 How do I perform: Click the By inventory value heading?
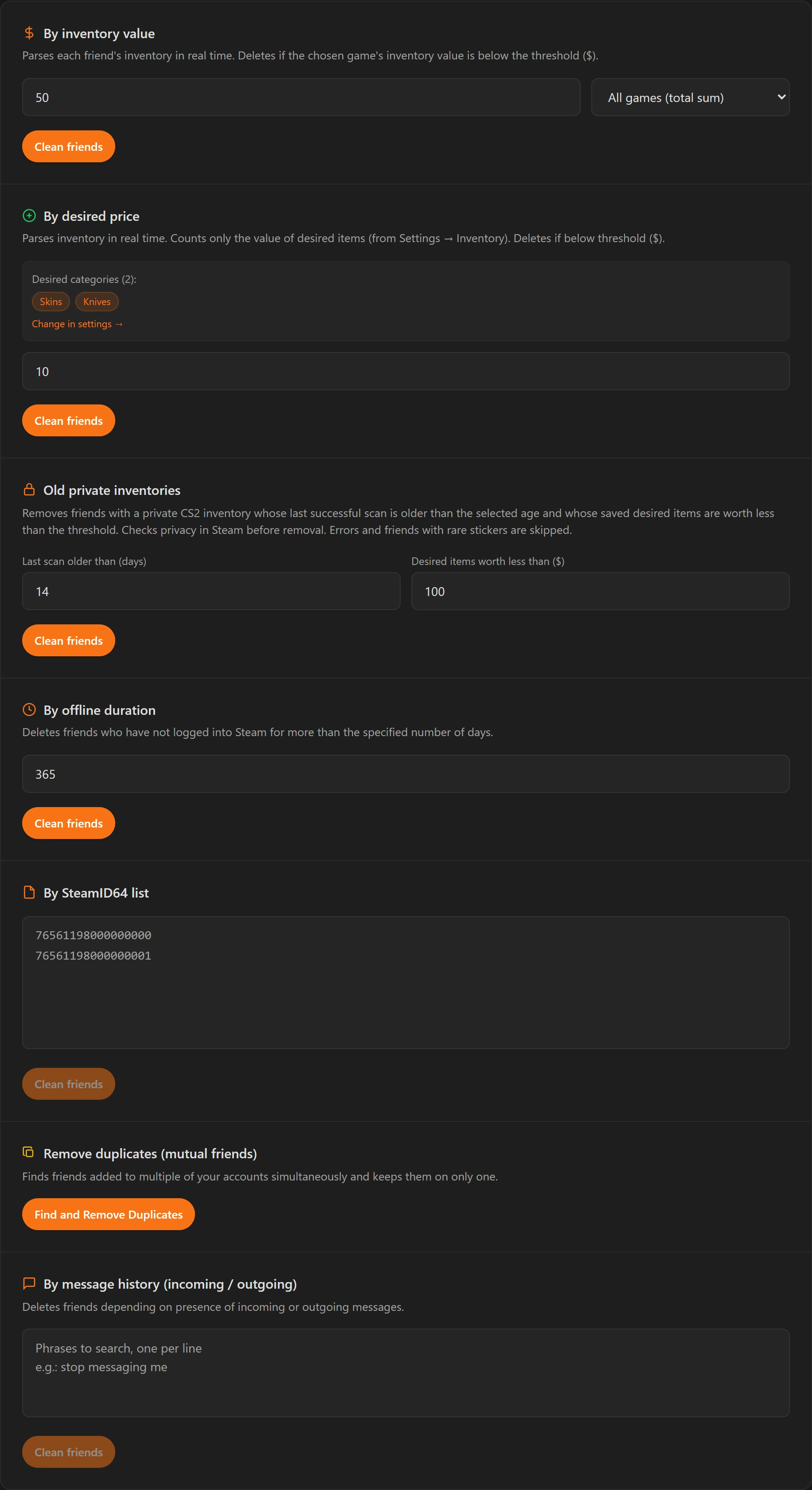[x=99, y=34]
